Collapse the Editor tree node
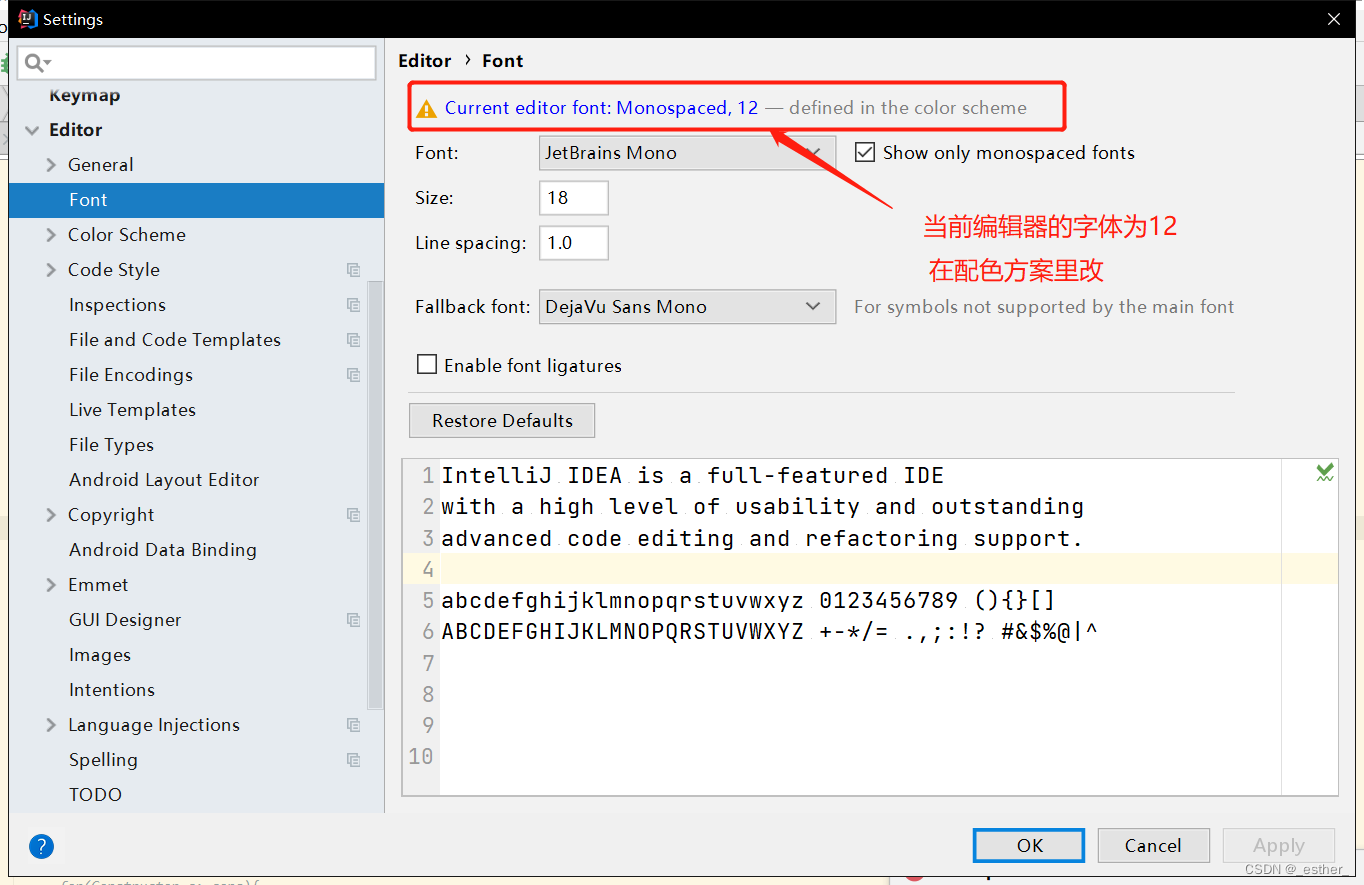The image size is (1364, 885). tap(32, 130)
